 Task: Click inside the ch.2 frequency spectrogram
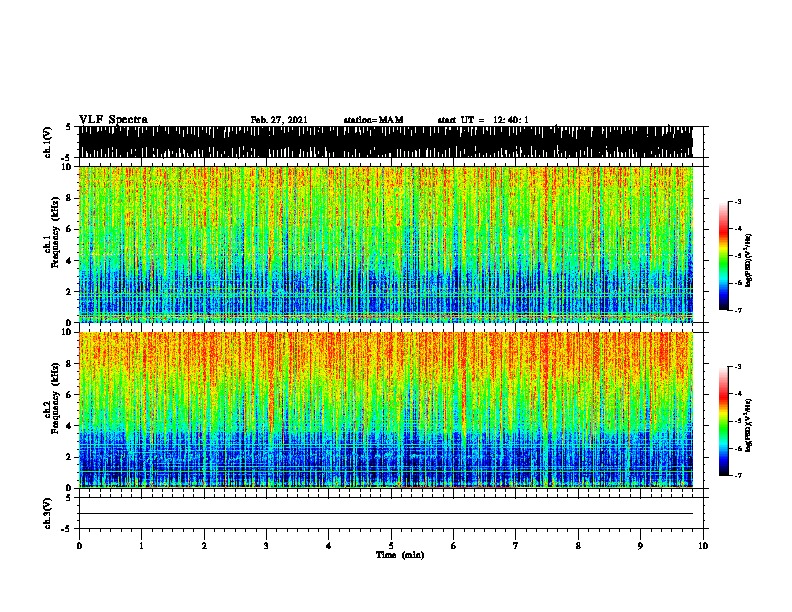pos(385,410)
